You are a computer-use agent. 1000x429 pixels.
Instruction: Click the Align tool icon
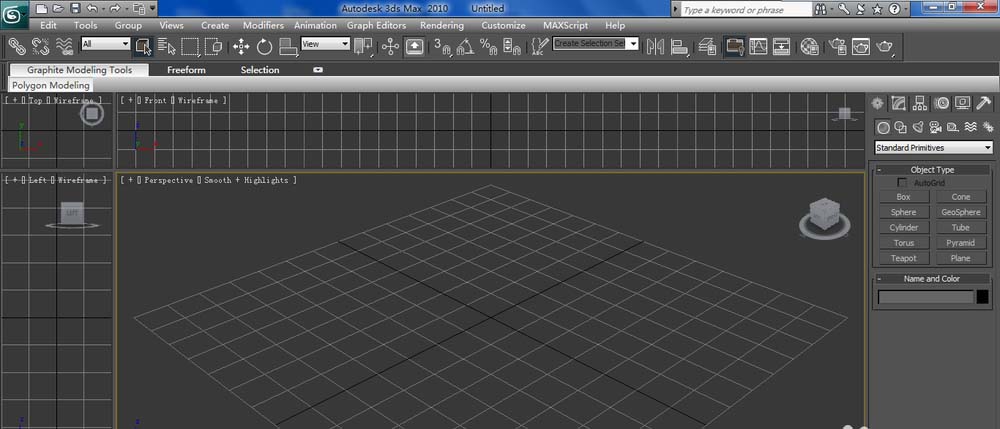679,47
